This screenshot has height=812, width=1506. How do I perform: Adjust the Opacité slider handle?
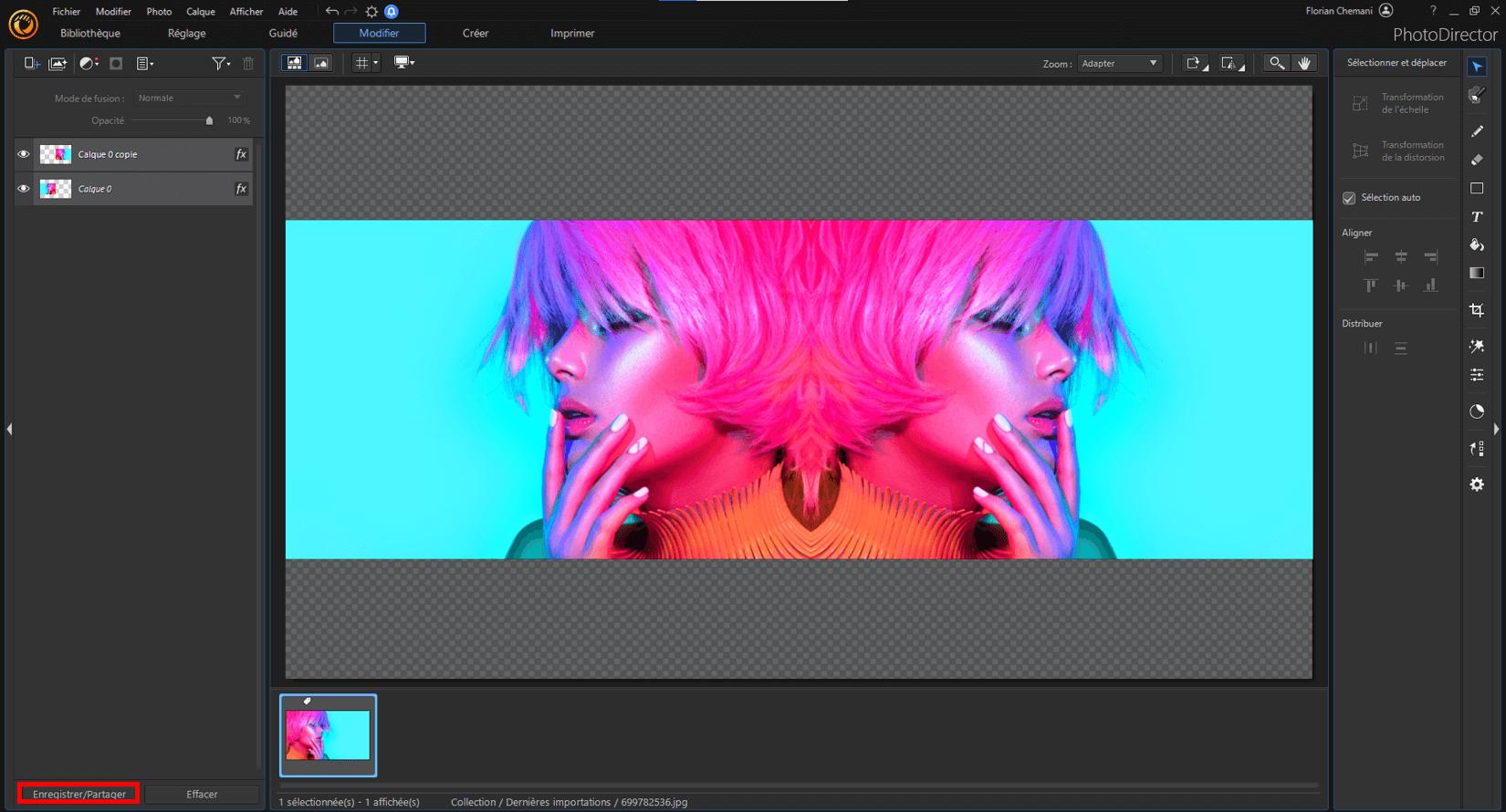209,120
